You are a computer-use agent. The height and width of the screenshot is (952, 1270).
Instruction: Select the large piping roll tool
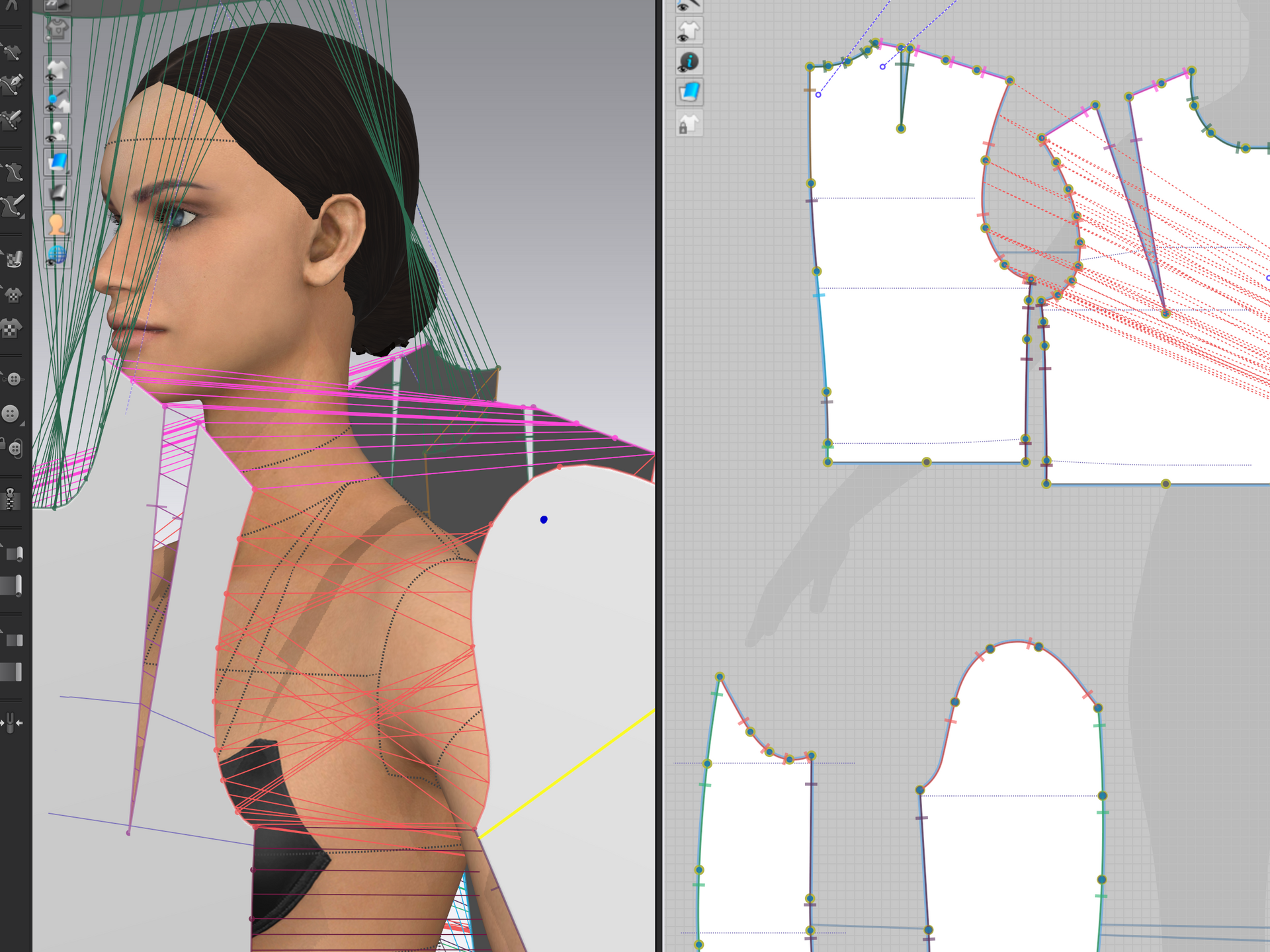(12, 586)
